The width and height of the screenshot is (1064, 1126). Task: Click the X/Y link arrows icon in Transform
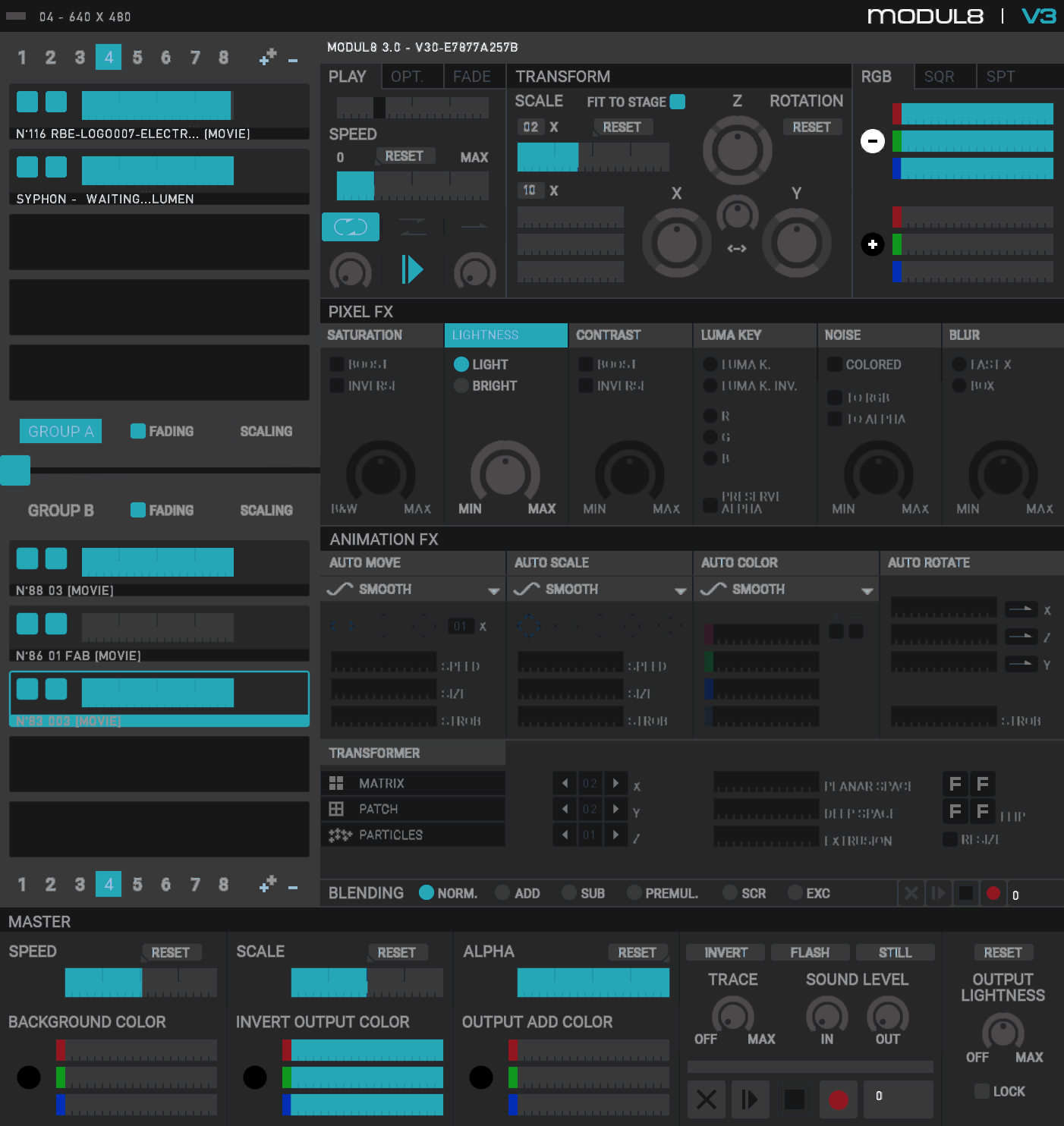point(737,249)
